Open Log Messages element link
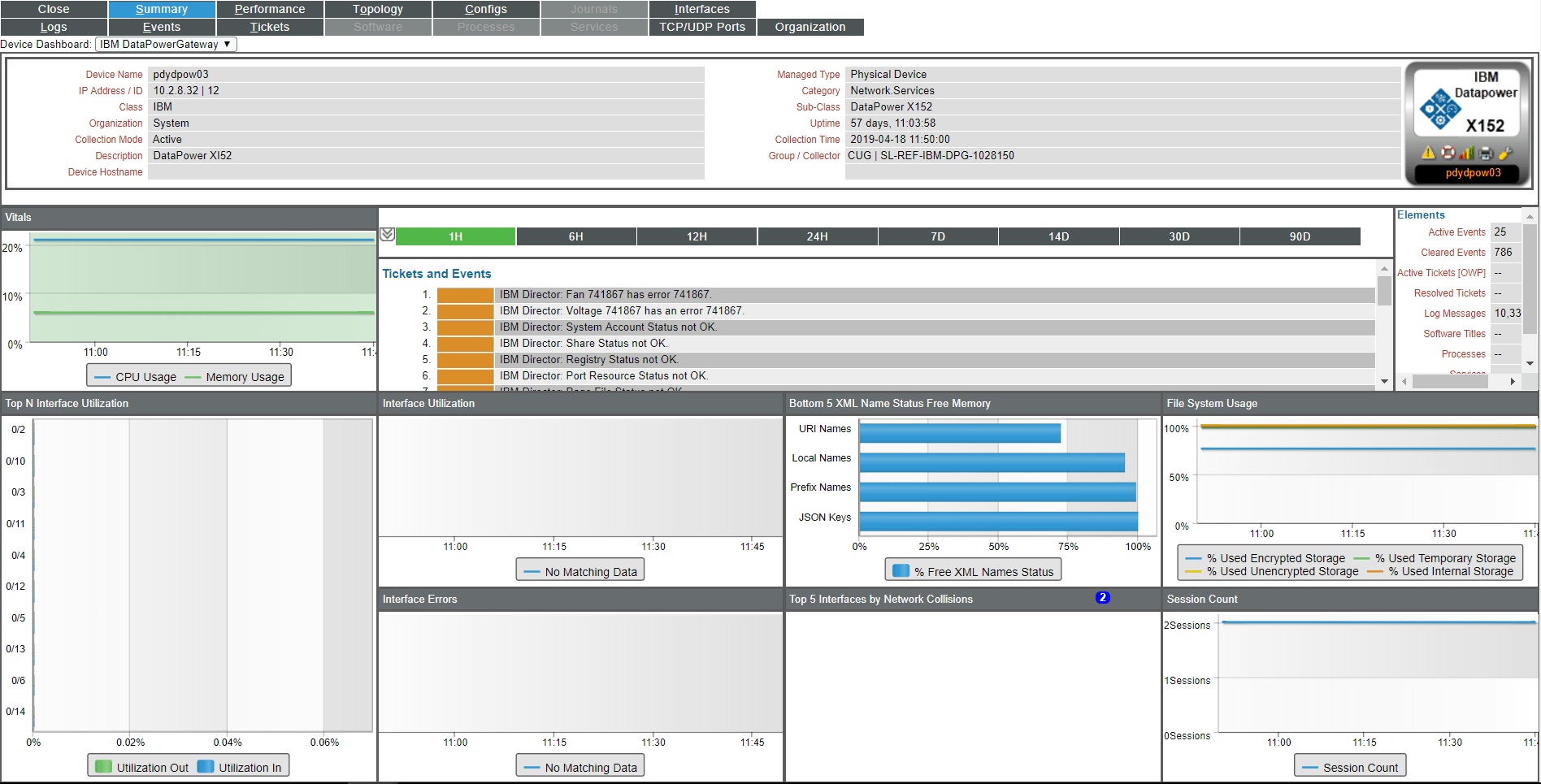The image size is (1541, 784). 1455,314
